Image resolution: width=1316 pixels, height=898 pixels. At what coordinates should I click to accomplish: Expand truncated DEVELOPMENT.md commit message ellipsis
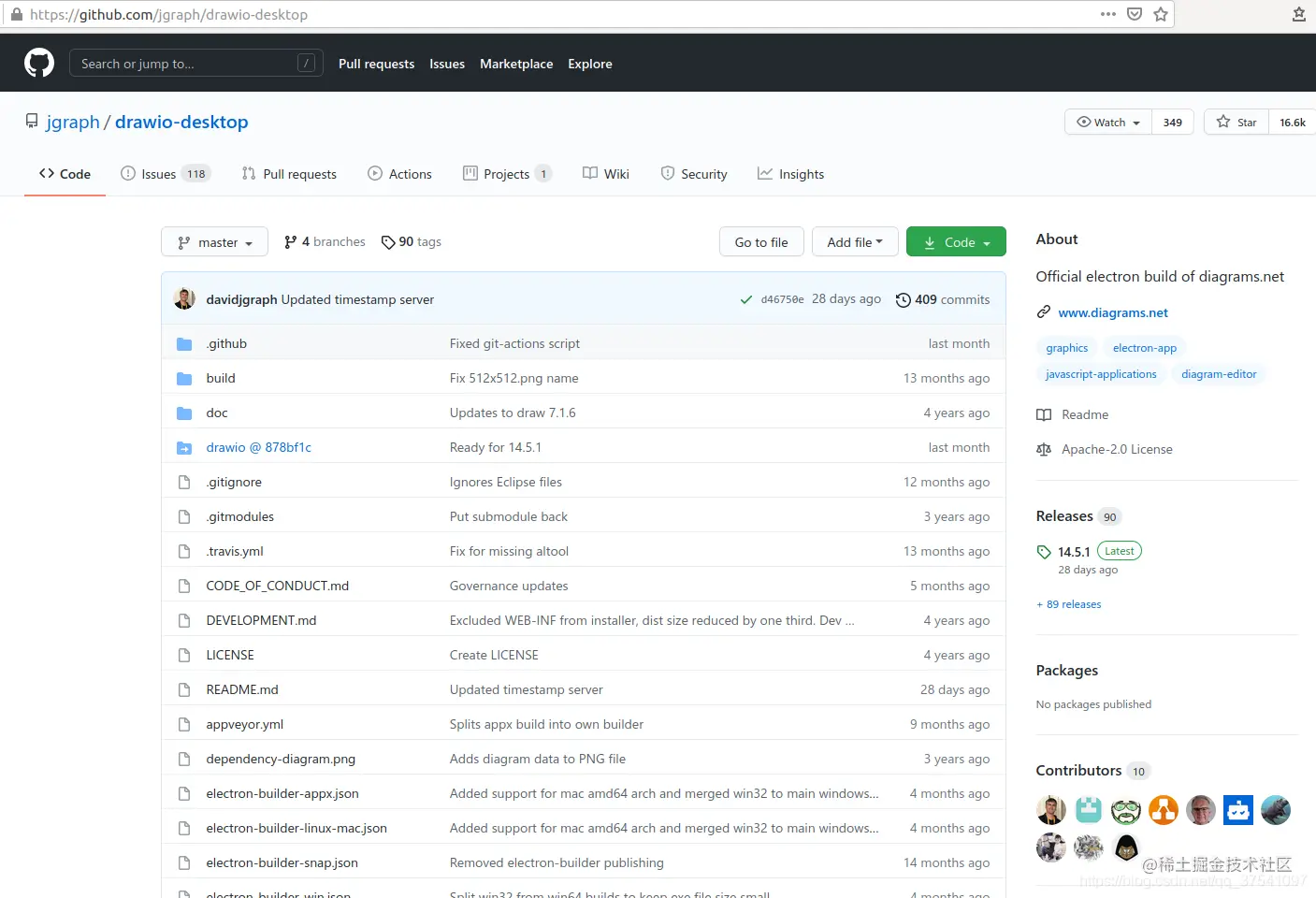849,621
